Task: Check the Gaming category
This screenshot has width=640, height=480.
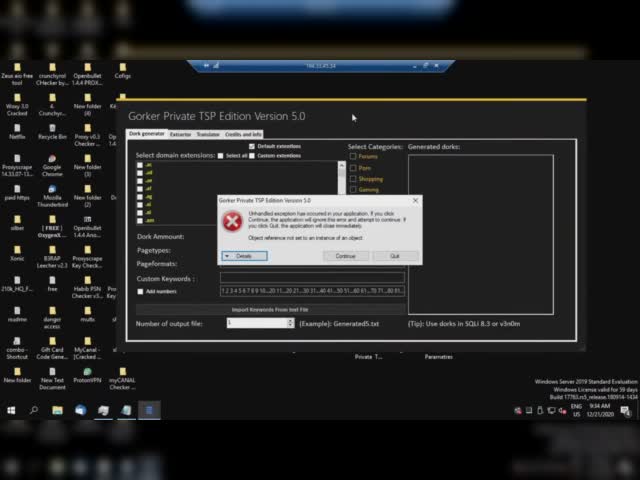Action: (x=353, y=189)
